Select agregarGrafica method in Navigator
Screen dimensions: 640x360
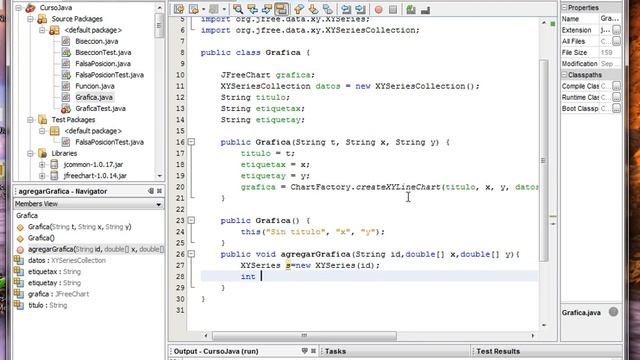pos(96,249)
